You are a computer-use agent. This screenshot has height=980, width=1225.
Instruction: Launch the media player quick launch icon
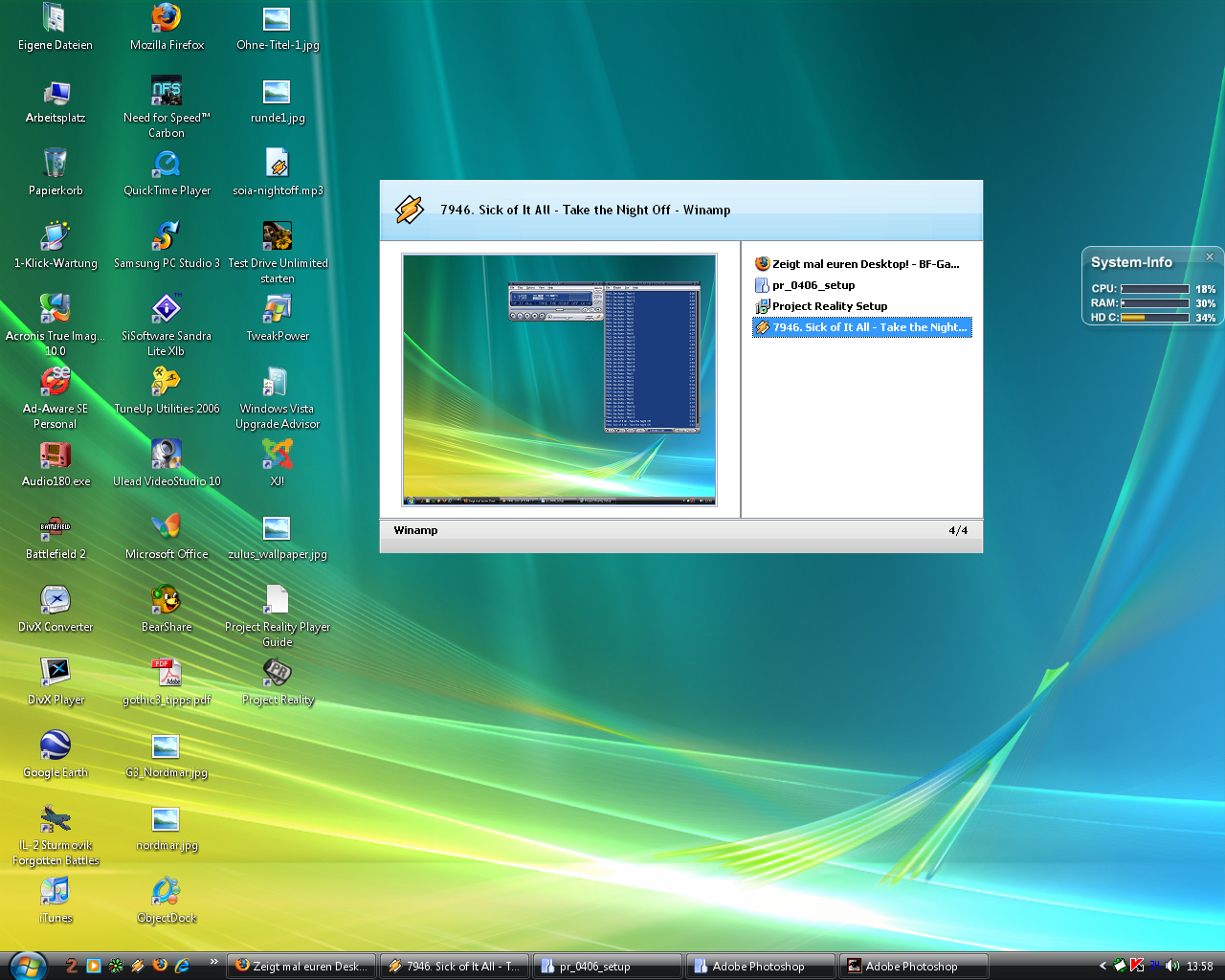coord(94,966)
